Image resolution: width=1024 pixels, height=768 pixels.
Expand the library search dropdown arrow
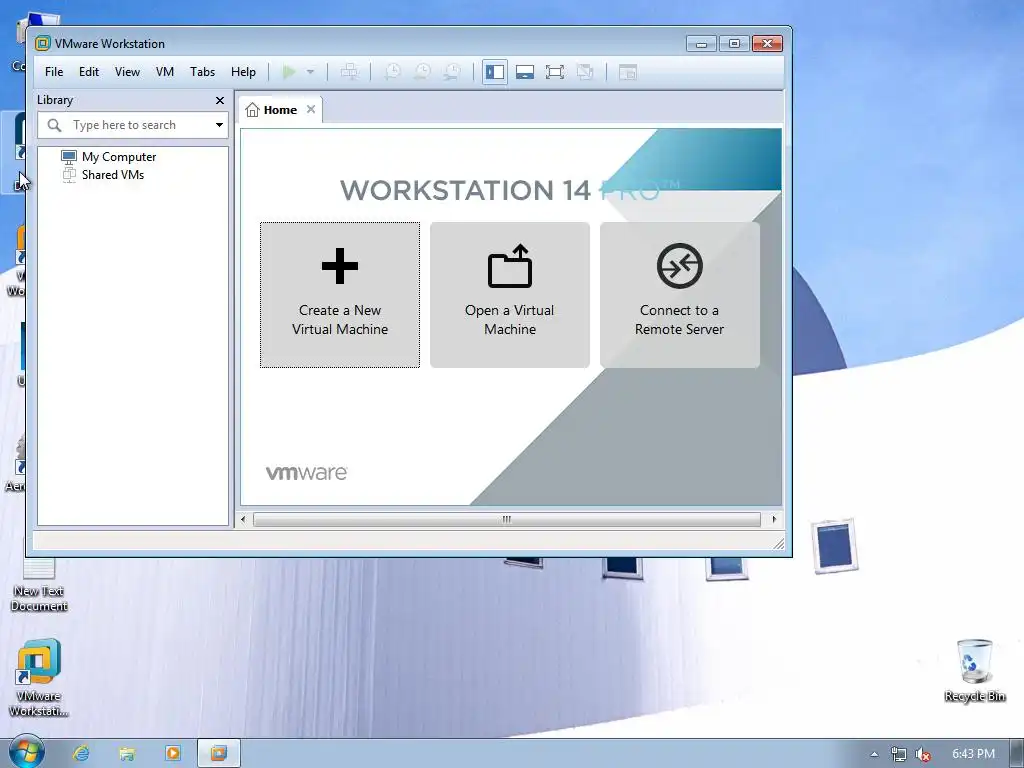tap(219, 125)
